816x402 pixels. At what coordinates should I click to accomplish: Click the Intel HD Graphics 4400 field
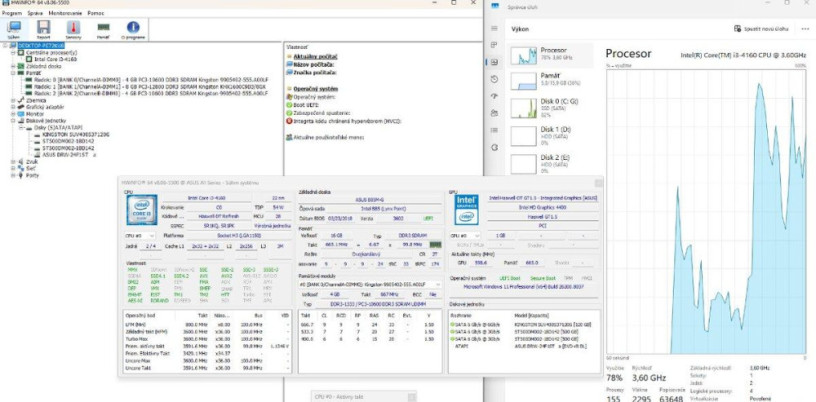click(543, 208)
